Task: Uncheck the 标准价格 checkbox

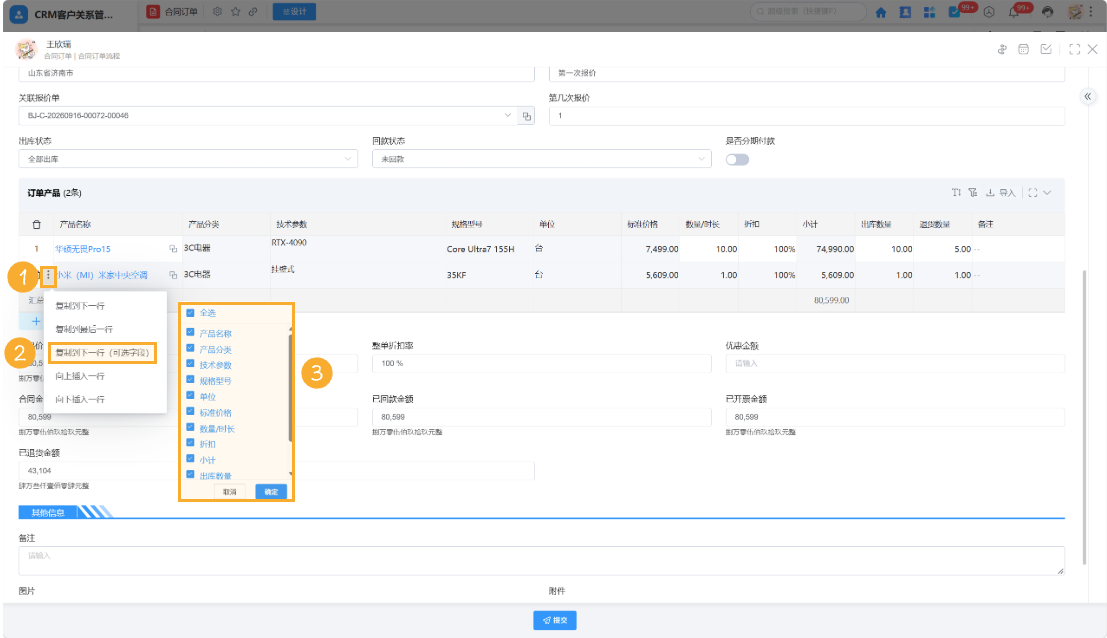Action: point(190,411)
